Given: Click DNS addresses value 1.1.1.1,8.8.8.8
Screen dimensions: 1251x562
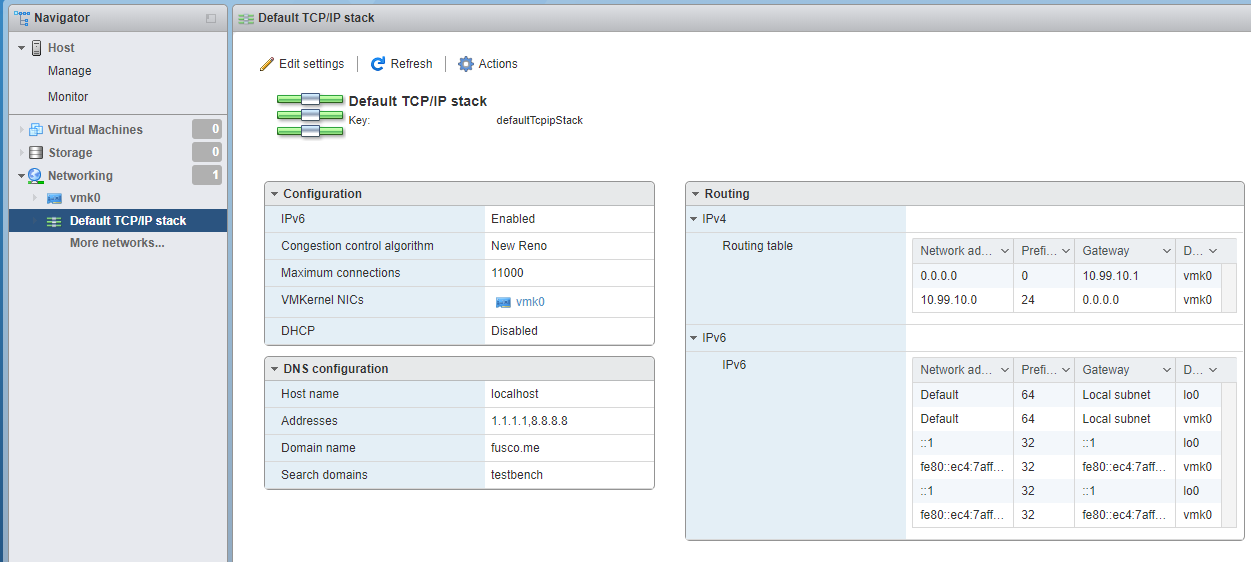Looking at the screenshot, I should coord(529,421).
